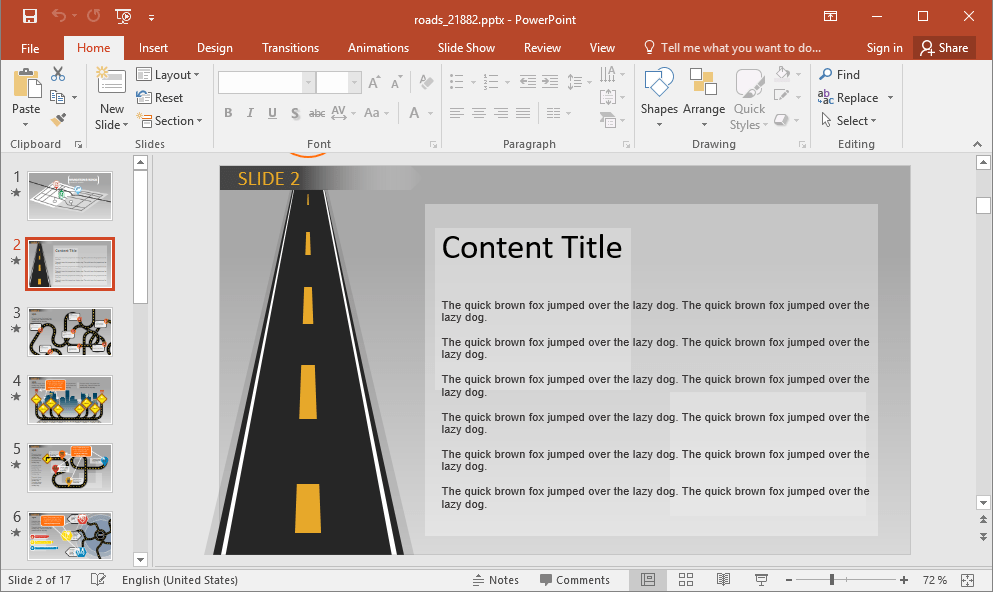The height and width of the screenshot is (592, 993).
Task: Enable strikethrough formatting
Action: [x=316, y=113]
